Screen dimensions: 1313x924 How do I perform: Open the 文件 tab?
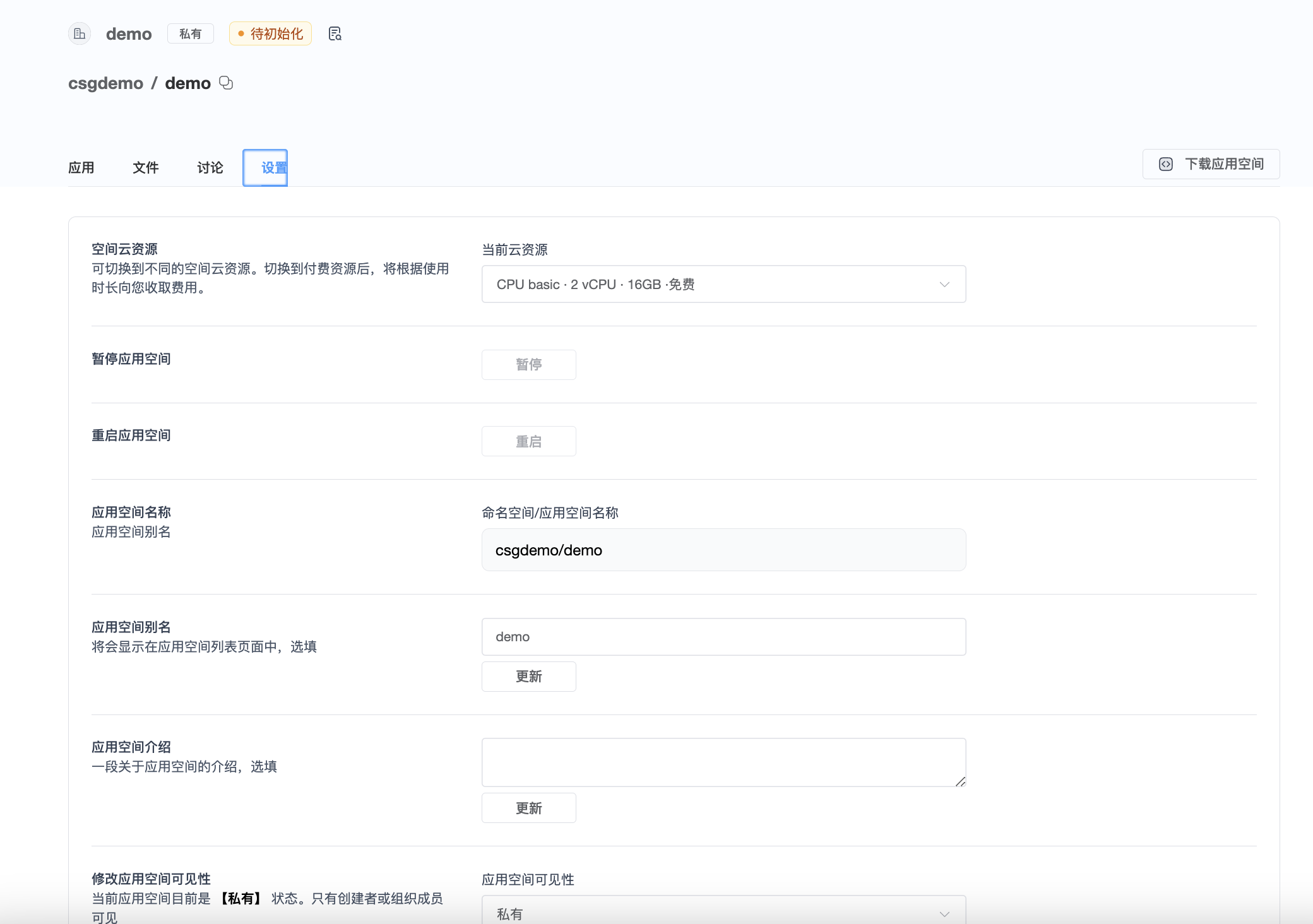pos(146,167)
